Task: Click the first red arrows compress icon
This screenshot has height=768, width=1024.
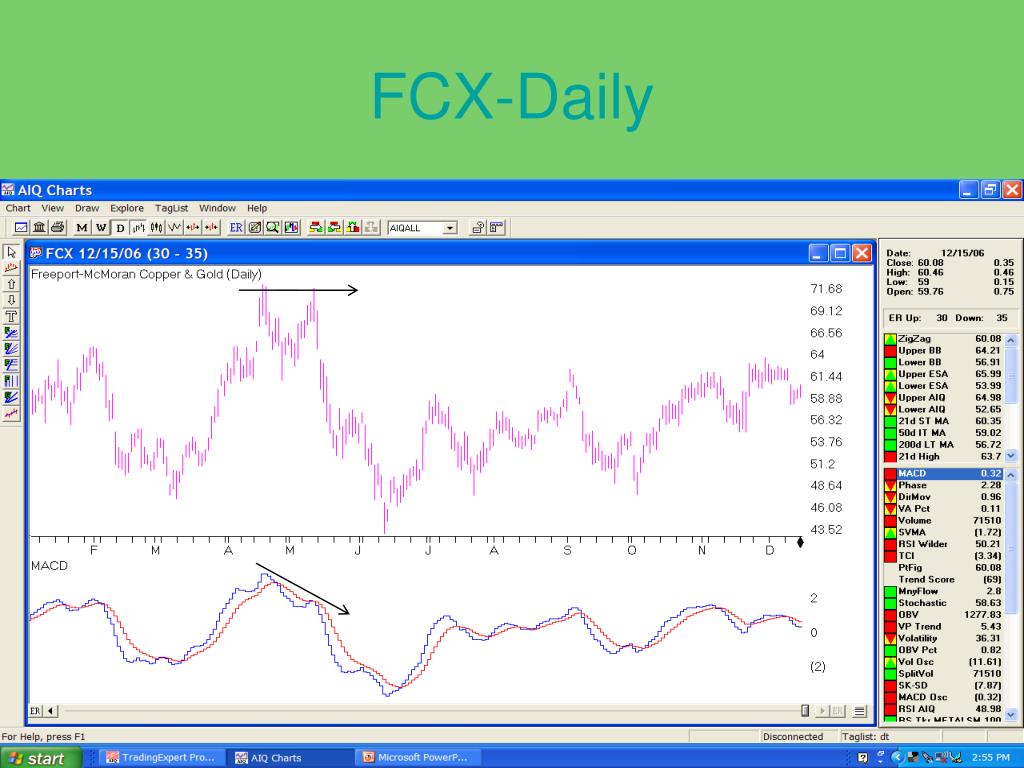Action: pyautogui.click(x=193, y=227)
